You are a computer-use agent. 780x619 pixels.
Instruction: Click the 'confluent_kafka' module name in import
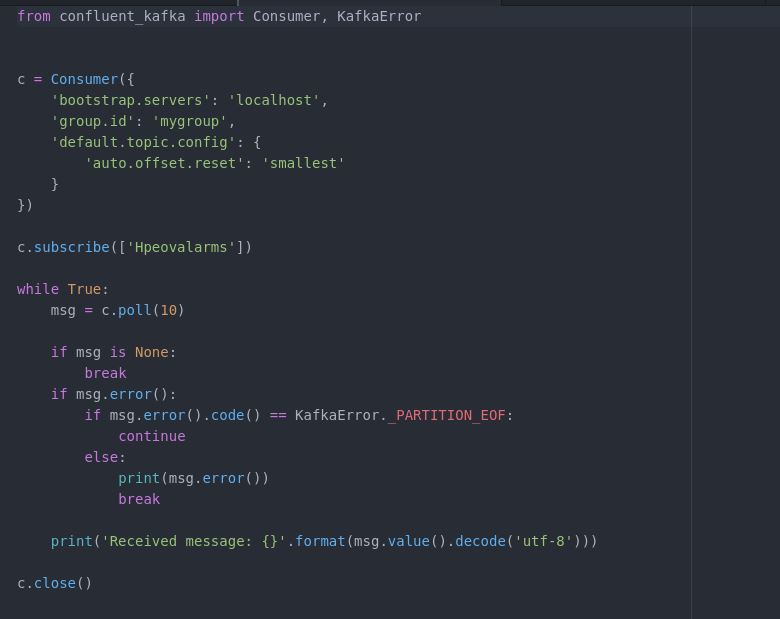point(122,16)
